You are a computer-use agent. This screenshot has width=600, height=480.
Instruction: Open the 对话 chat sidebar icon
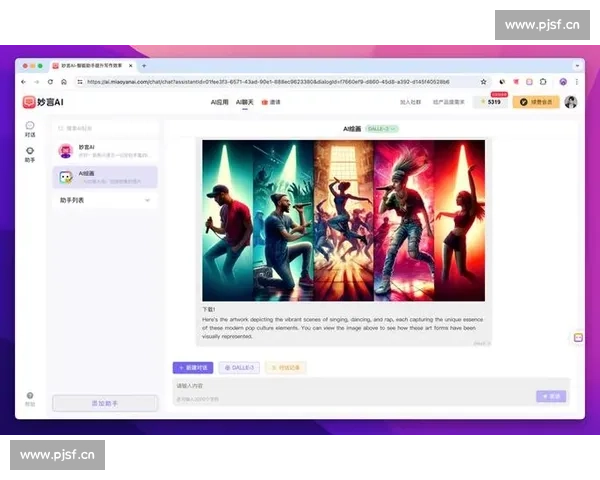(30, 129)
